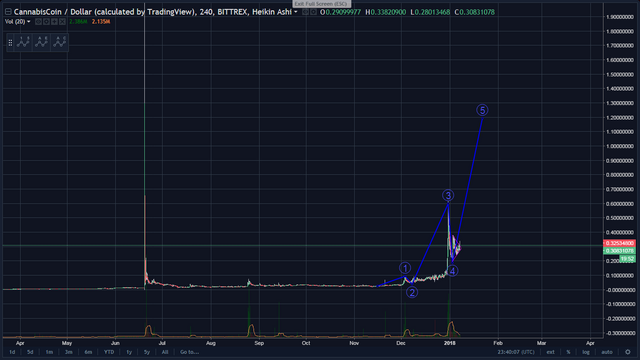
Task: Open the Go to... date dialog
Action: tap(189, 352)
